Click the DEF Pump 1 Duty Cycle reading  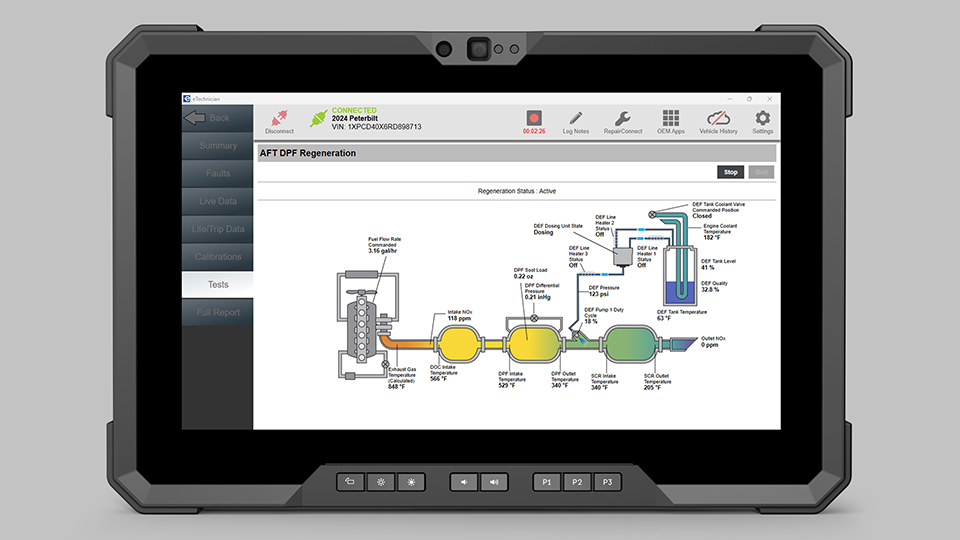coord(604,315)
